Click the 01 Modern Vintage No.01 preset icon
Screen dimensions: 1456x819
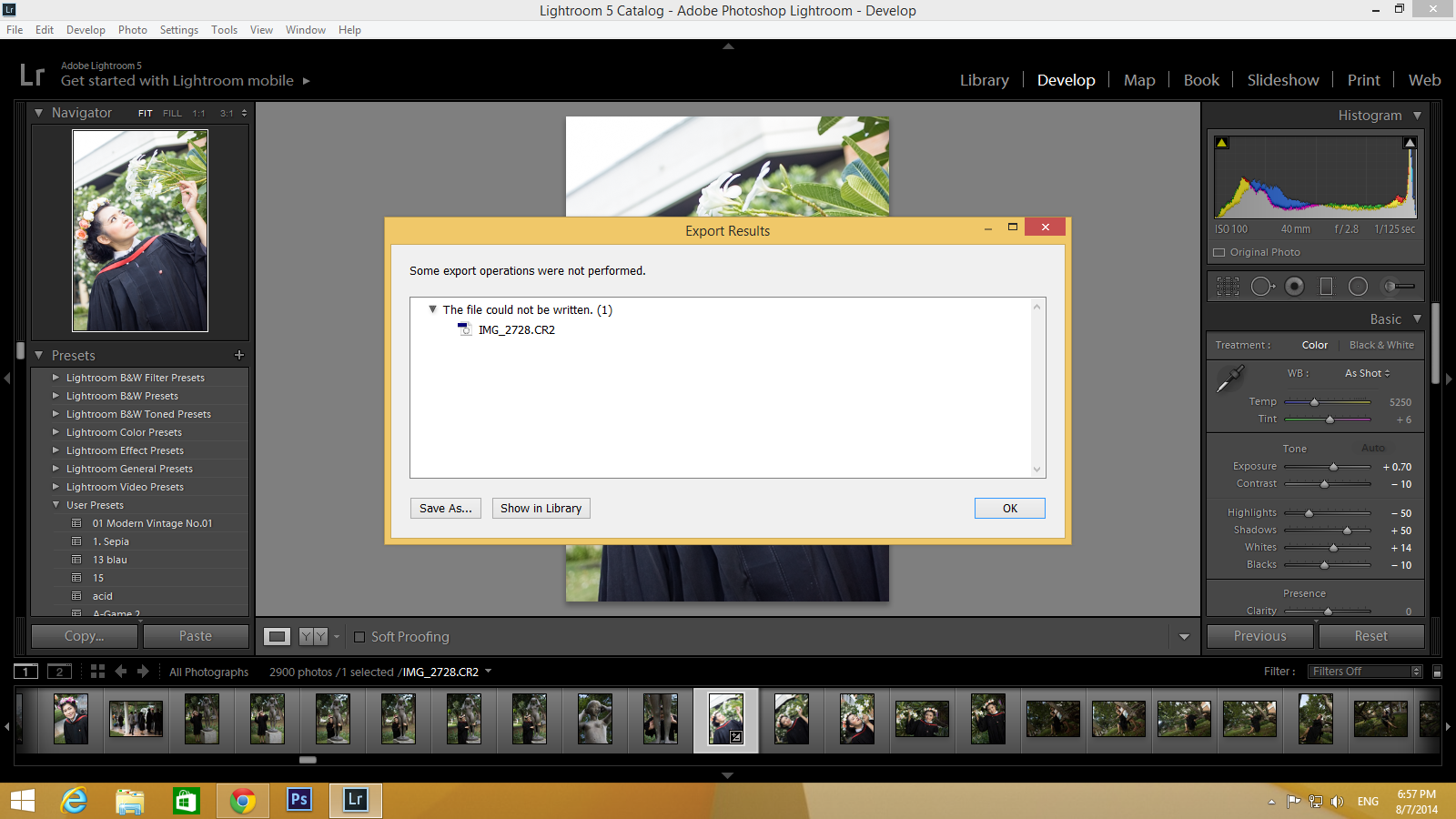(x=76, y=523)
